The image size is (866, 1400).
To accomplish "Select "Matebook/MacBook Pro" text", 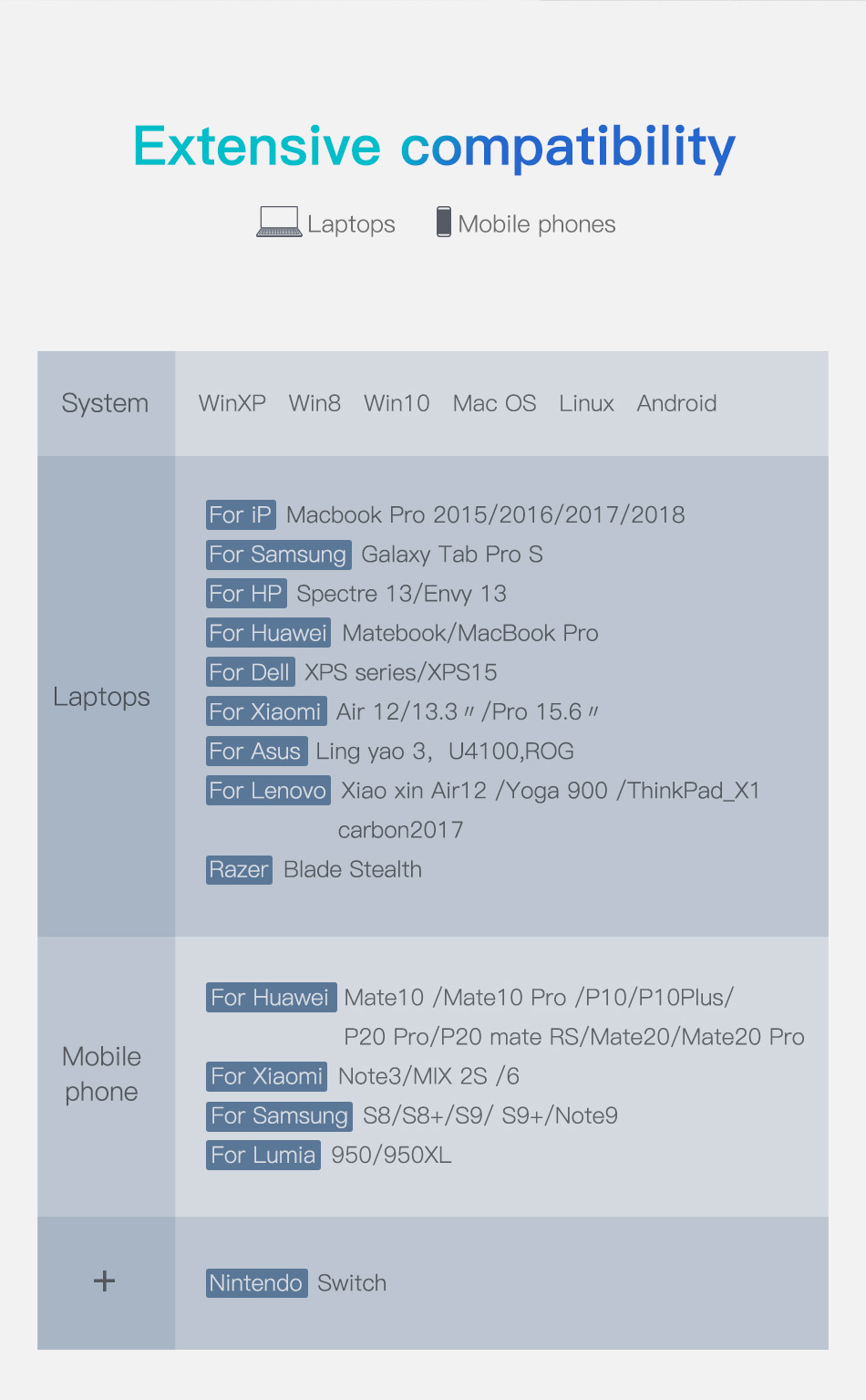I will point(470,633).
